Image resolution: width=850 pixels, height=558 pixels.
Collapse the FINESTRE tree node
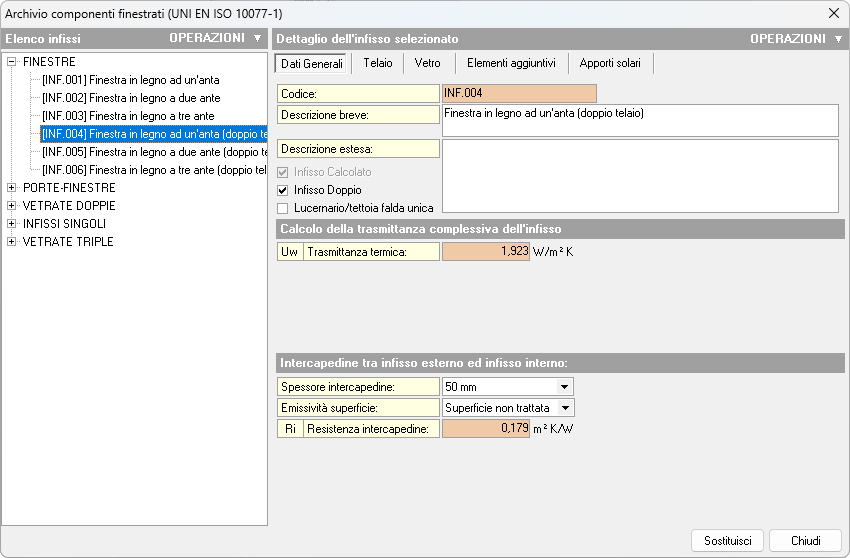(12, 62)
